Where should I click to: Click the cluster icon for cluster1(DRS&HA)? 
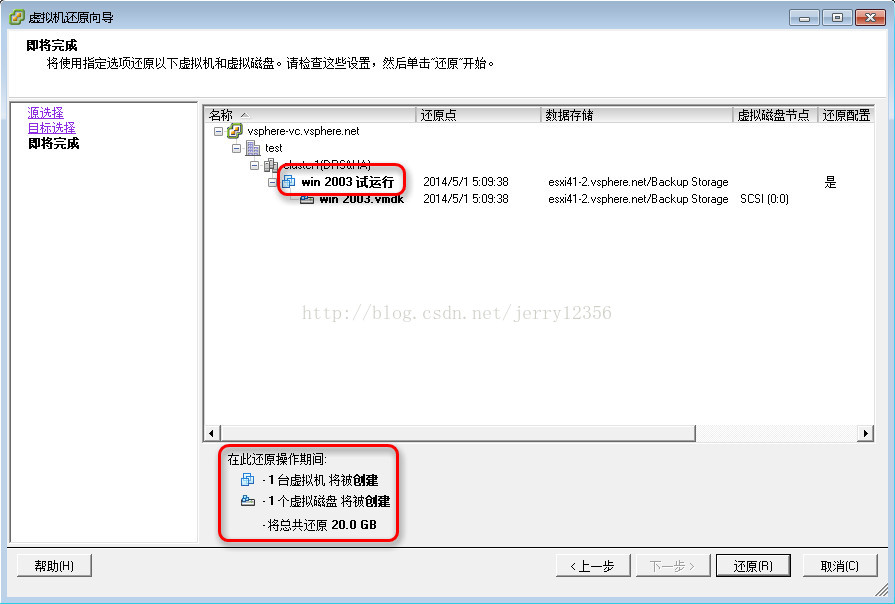pyautogui.click(x=271, y=166)
